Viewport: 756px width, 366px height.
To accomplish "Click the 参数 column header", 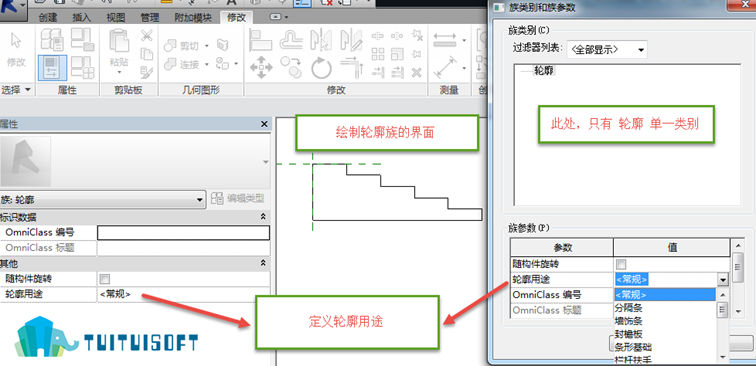I will [562, 247].
